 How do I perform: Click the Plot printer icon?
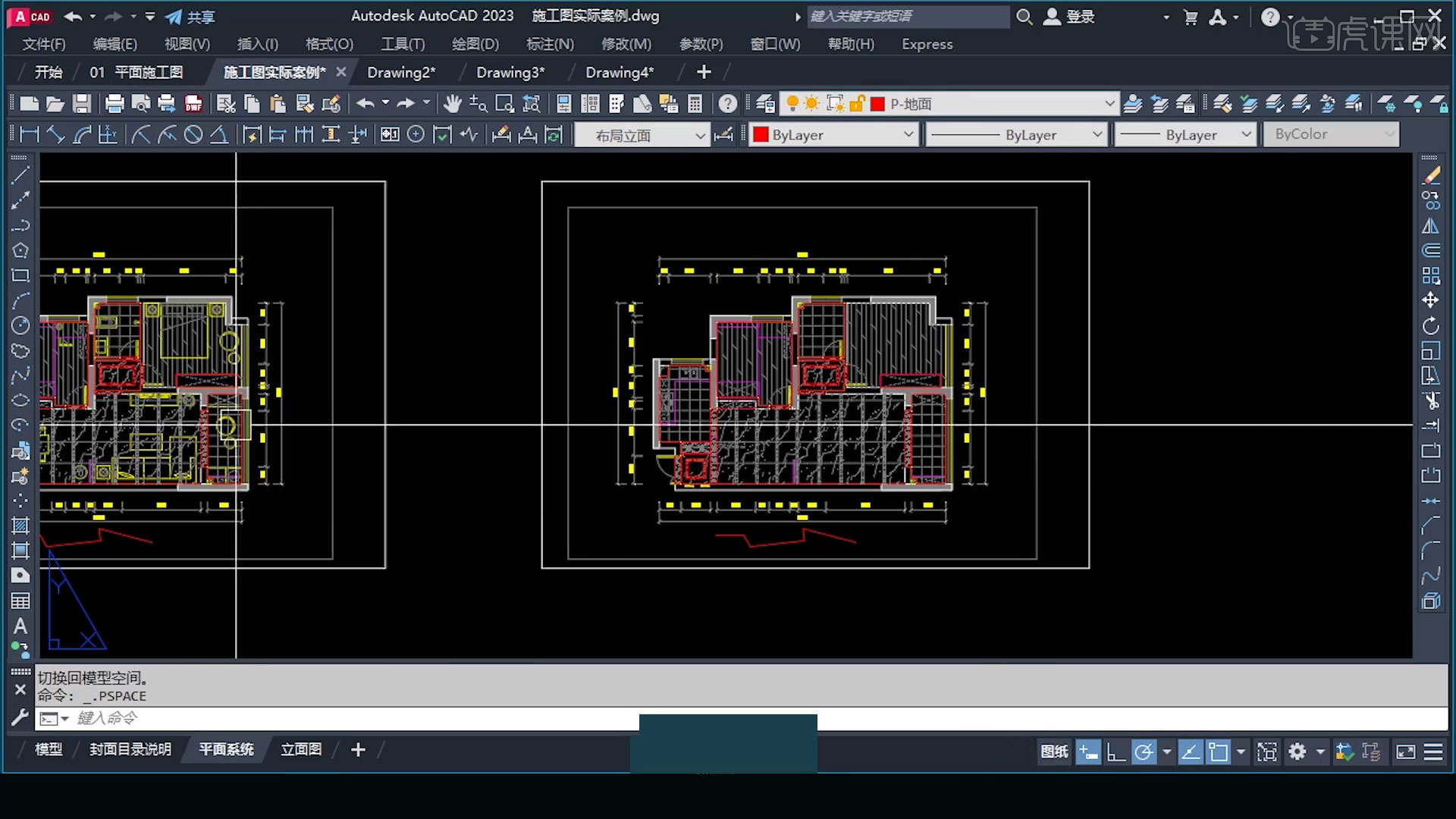[115, 104]
